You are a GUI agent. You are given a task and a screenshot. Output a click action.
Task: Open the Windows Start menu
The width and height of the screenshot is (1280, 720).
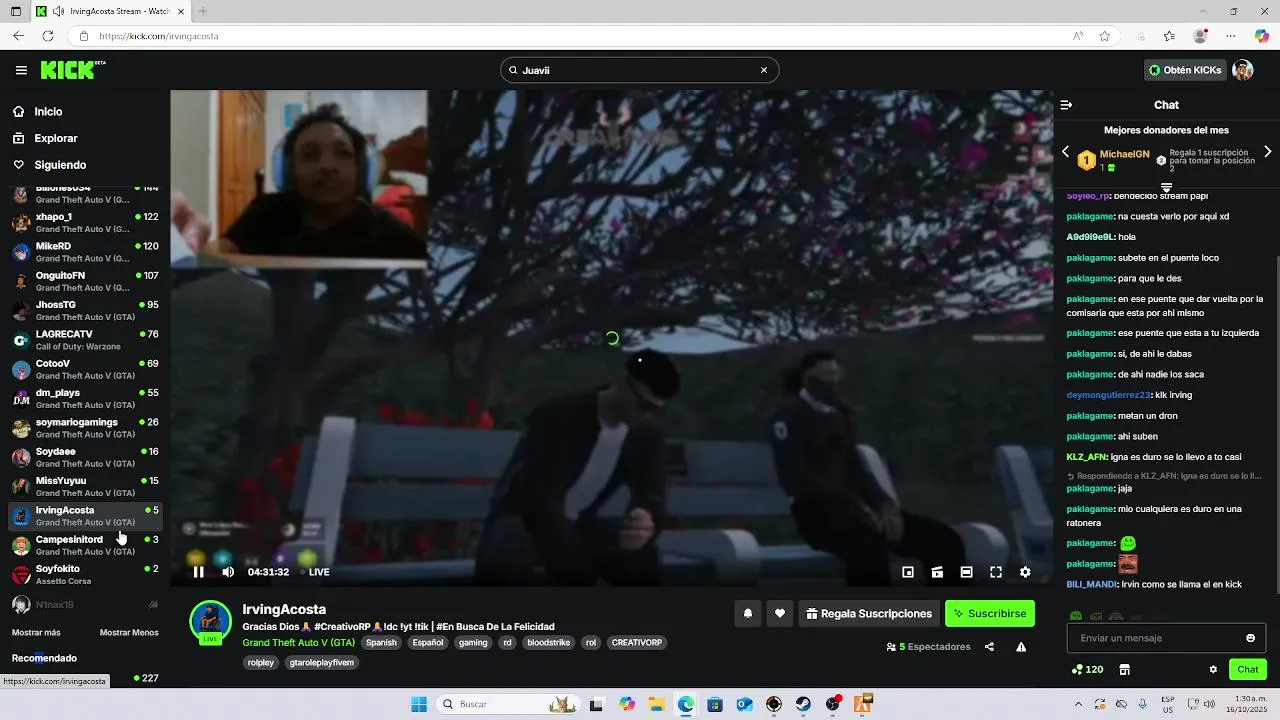pos(419,704)
